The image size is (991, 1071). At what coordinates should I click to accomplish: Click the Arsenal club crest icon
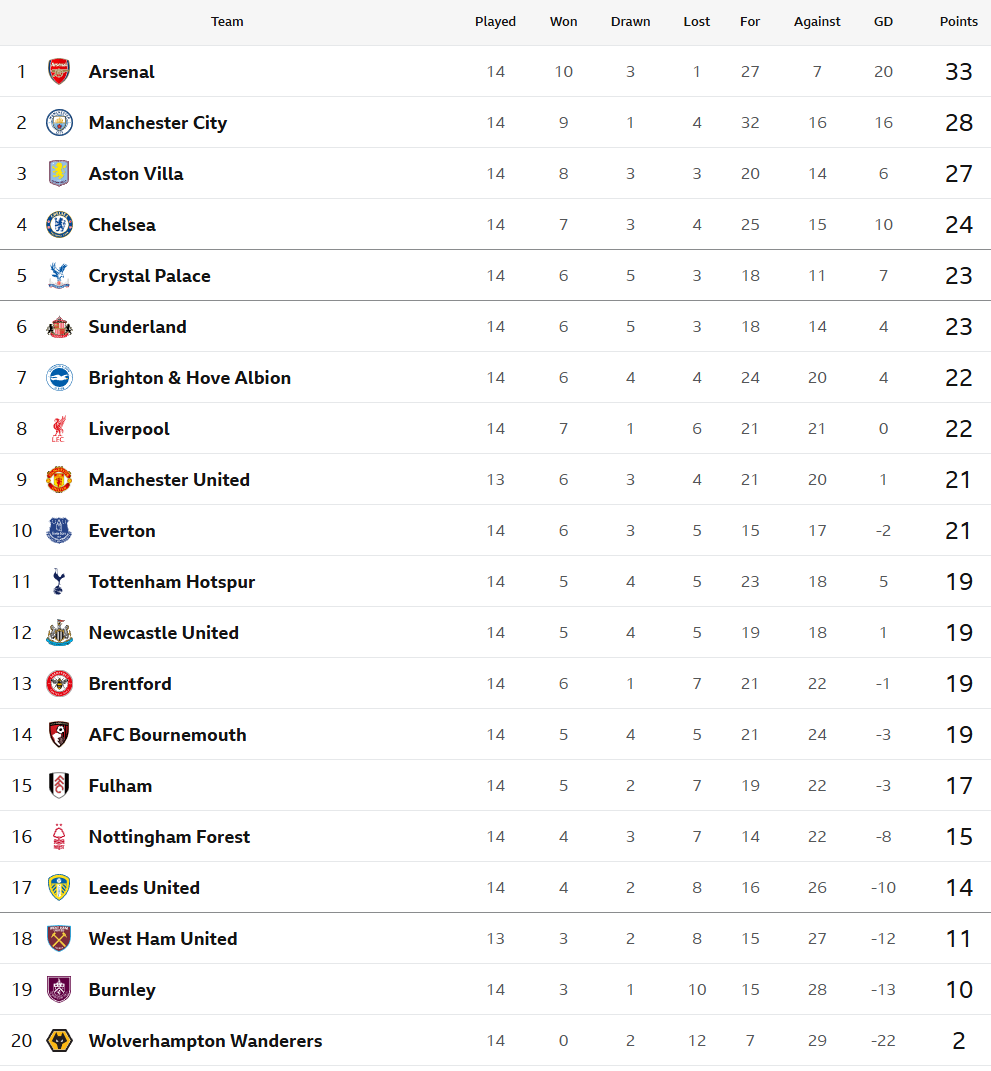coord(59,72)
